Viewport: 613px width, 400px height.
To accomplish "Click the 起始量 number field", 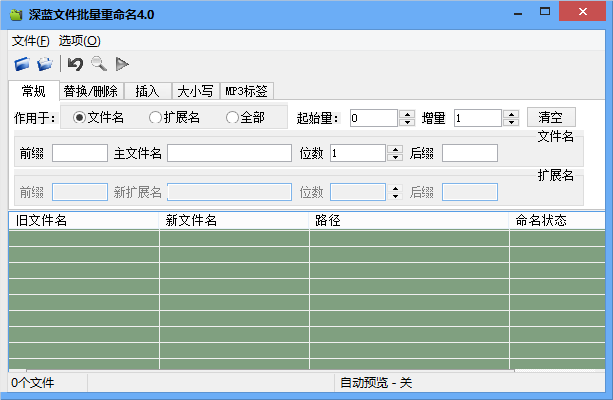I will point(374,118).
